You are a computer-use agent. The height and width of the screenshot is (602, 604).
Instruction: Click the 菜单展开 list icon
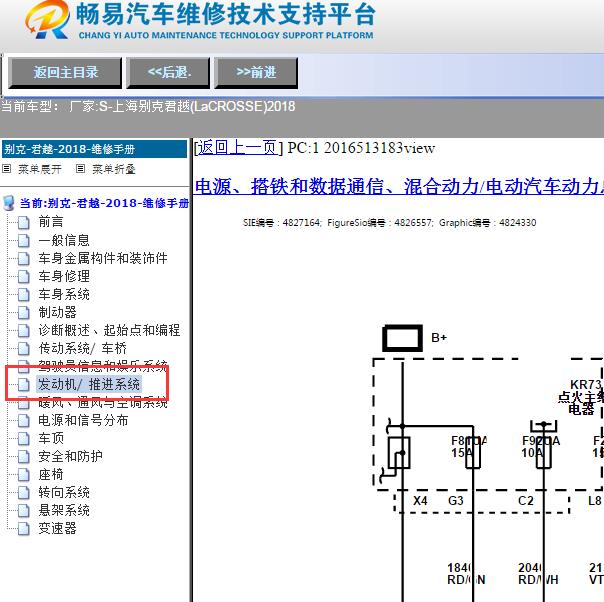[x=7, y=168]
